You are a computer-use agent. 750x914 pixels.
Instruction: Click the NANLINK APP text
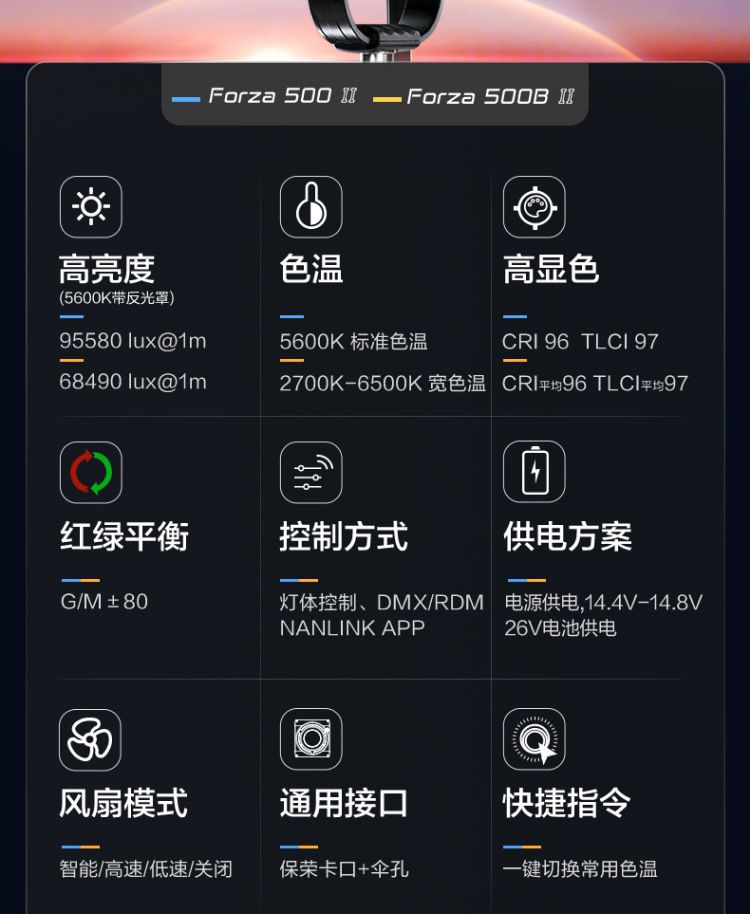click(x=352, y=628)
